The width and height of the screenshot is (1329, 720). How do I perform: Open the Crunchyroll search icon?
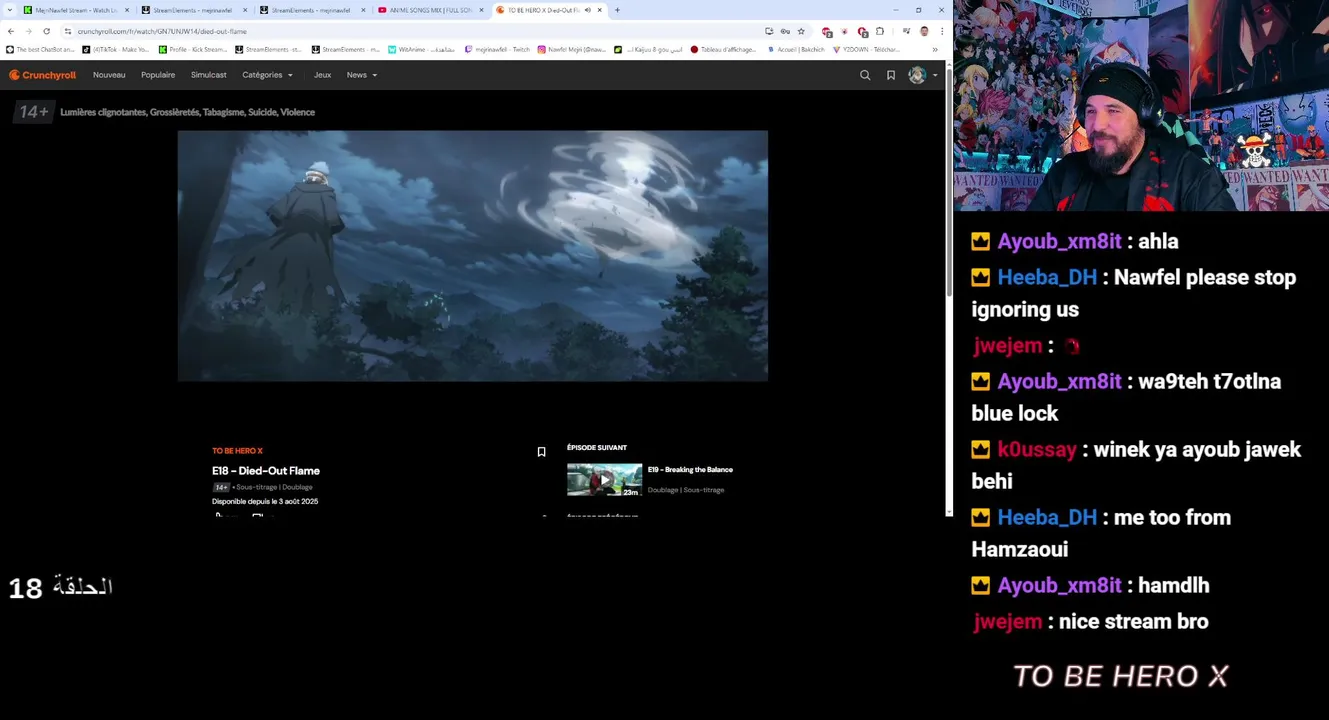point(865,75)
